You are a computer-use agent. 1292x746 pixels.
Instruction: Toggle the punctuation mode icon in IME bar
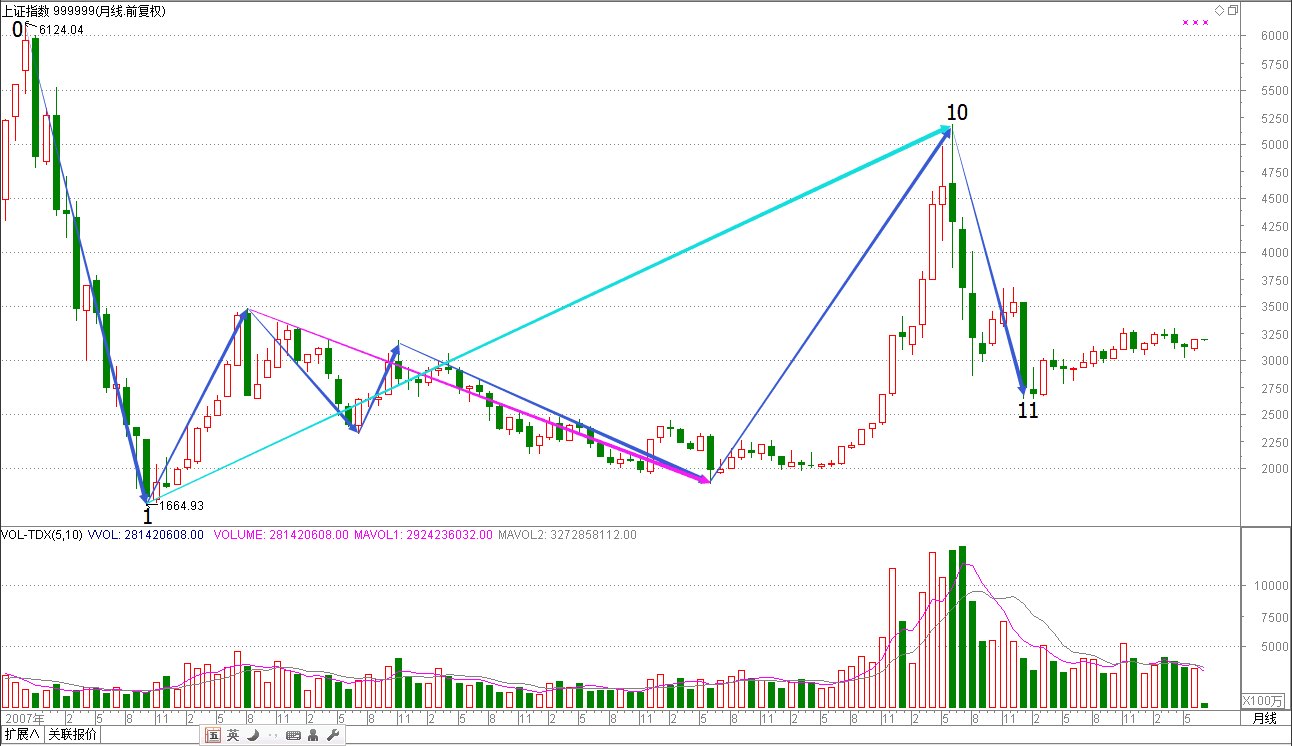click(273, 735)
